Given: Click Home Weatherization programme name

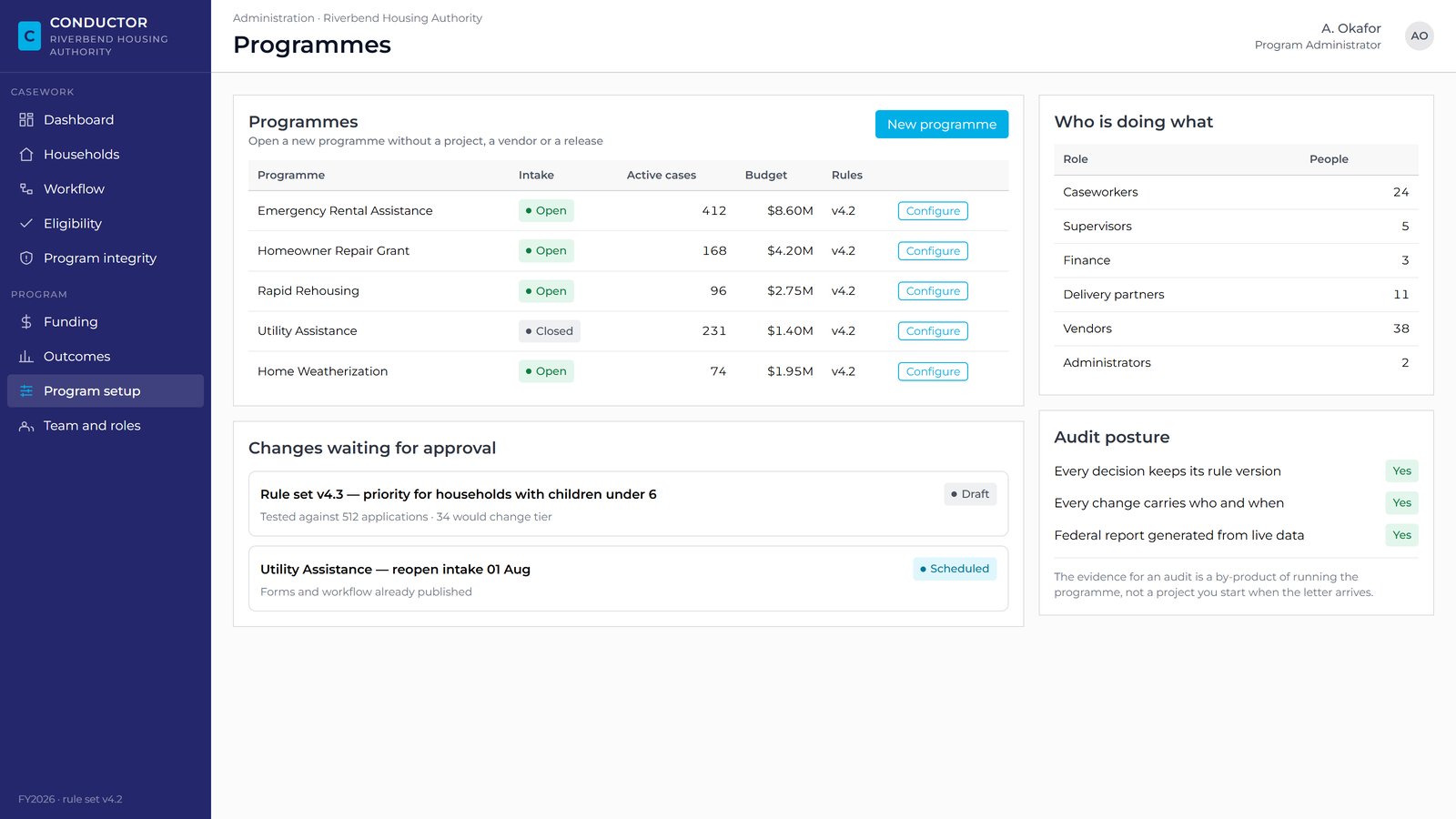Looking at the screenshot, I should pyautogui.click(x=322, y=371).
